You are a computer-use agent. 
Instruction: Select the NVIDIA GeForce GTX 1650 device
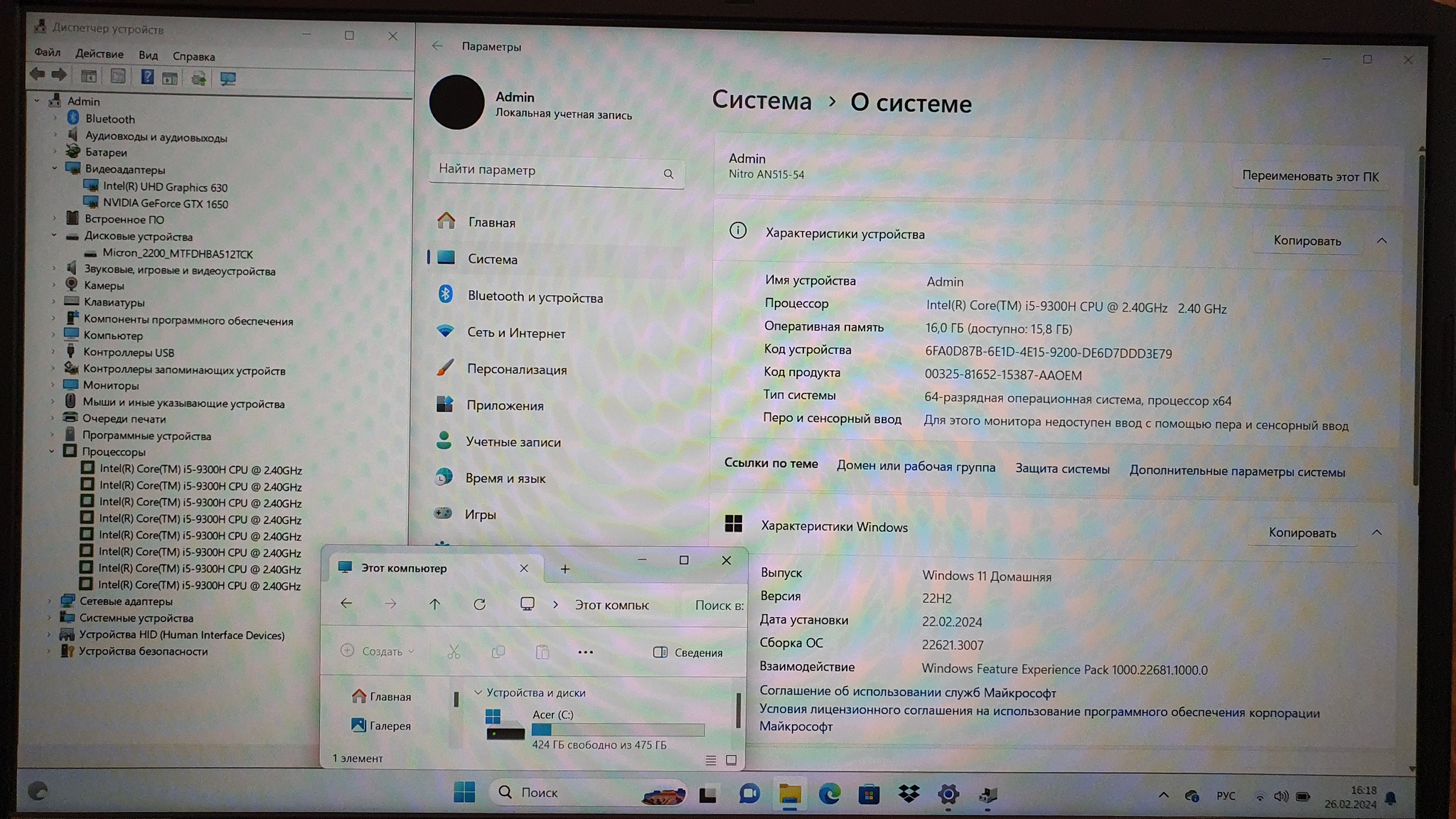pos(165,204)
